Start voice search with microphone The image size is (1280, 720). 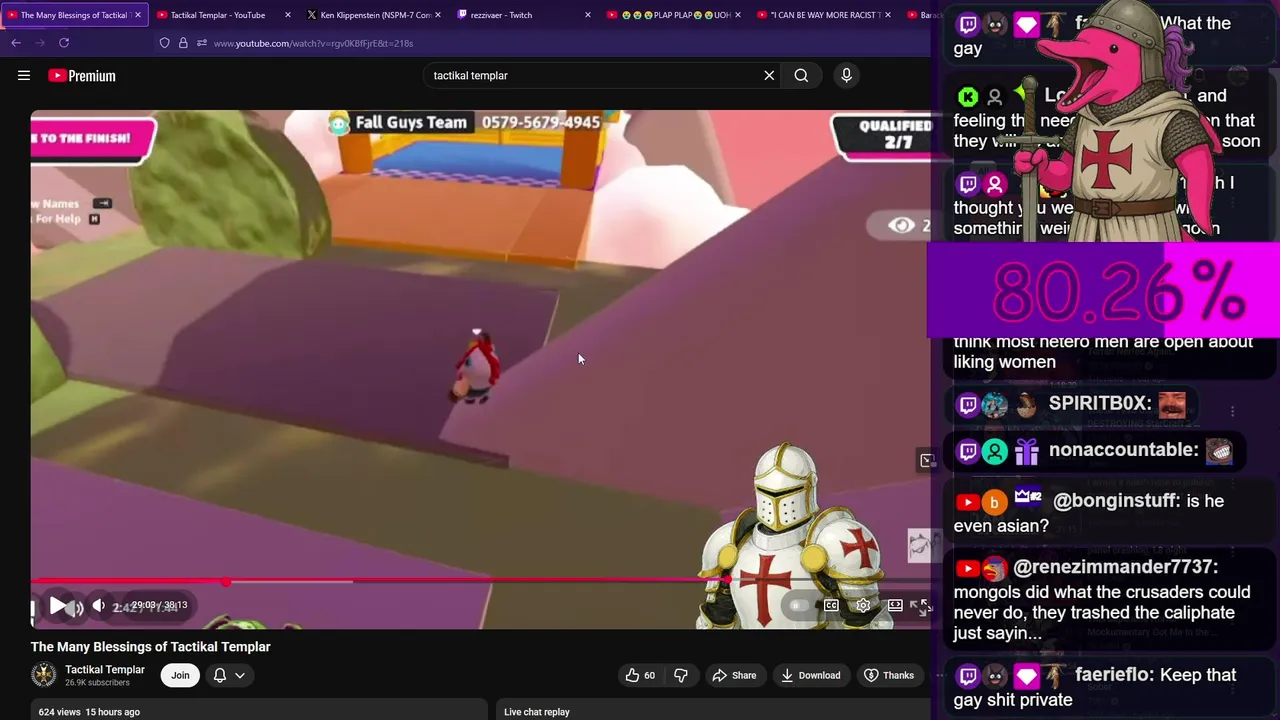(x=846, y=75)
